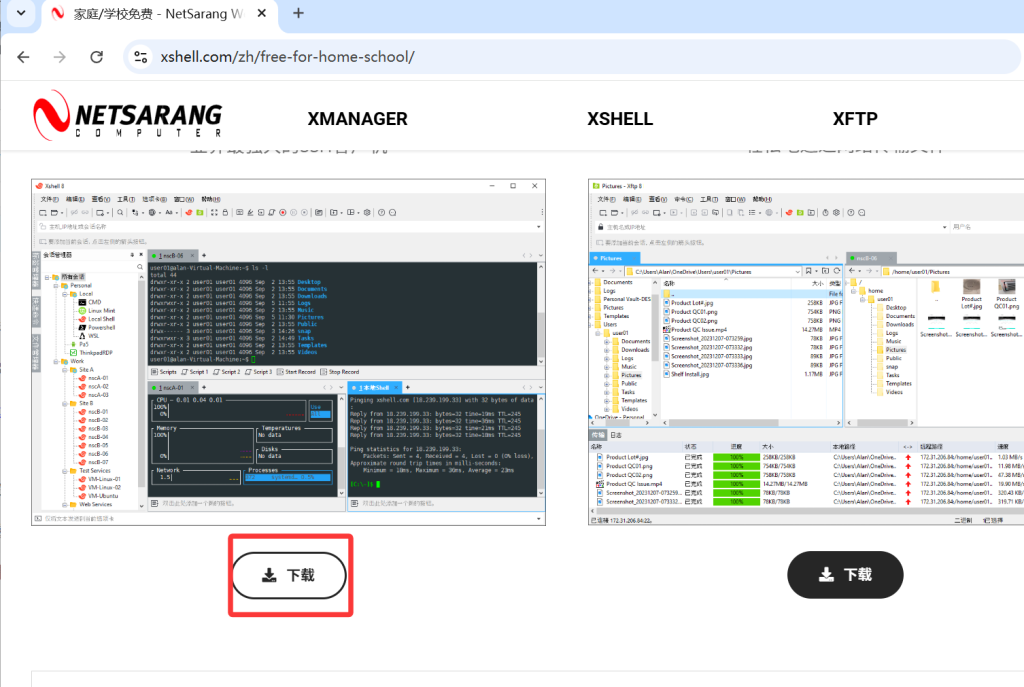Click the NetSarang Computer logo

point(127,115)
